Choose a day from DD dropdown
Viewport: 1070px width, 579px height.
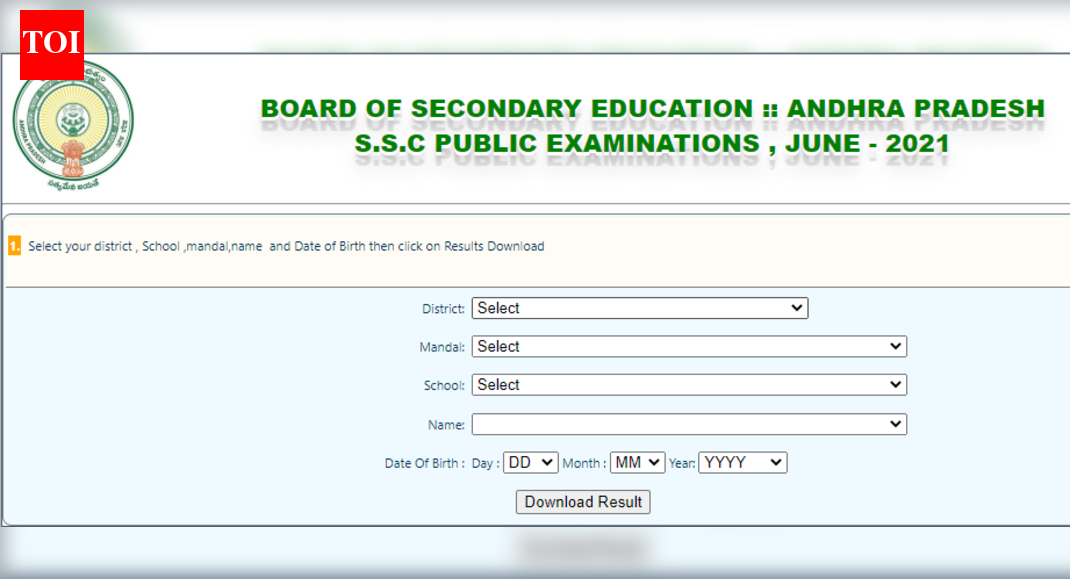(x=530, y=463)
